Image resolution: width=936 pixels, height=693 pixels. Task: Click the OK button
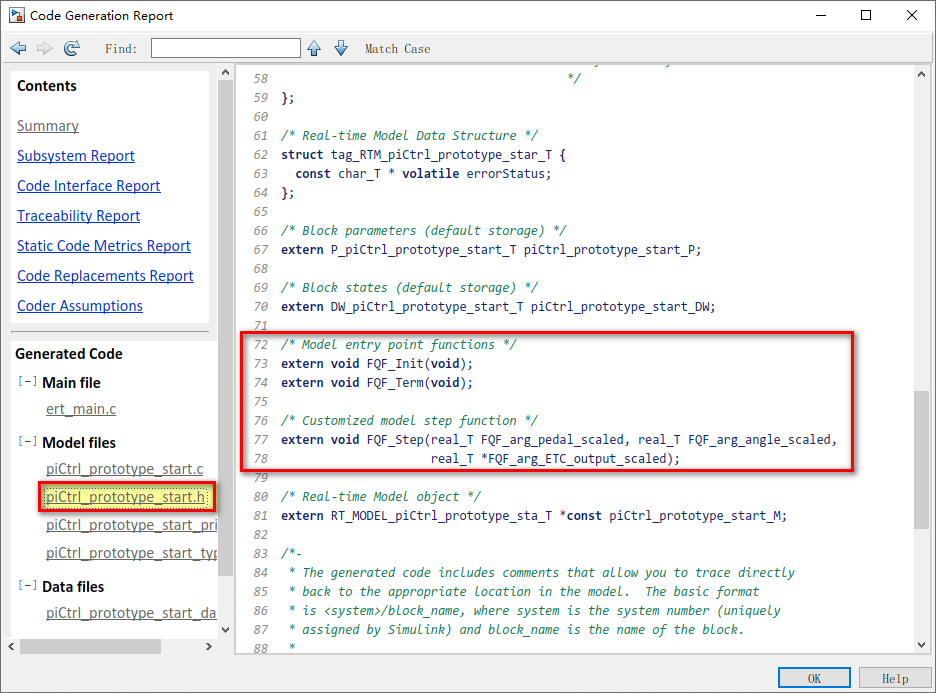(814, 679)
